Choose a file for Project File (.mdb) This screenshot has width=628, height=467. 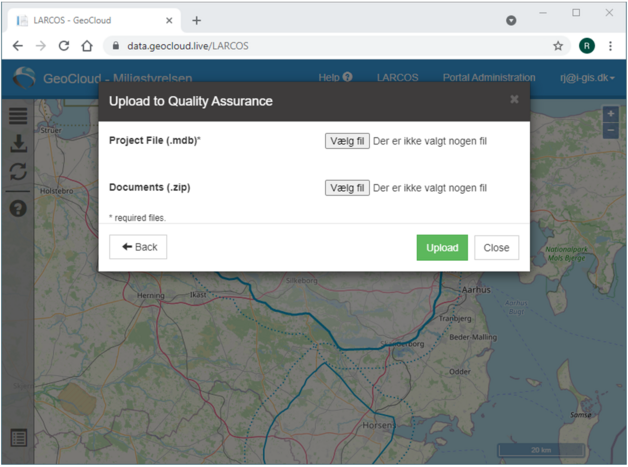point(347,141)
